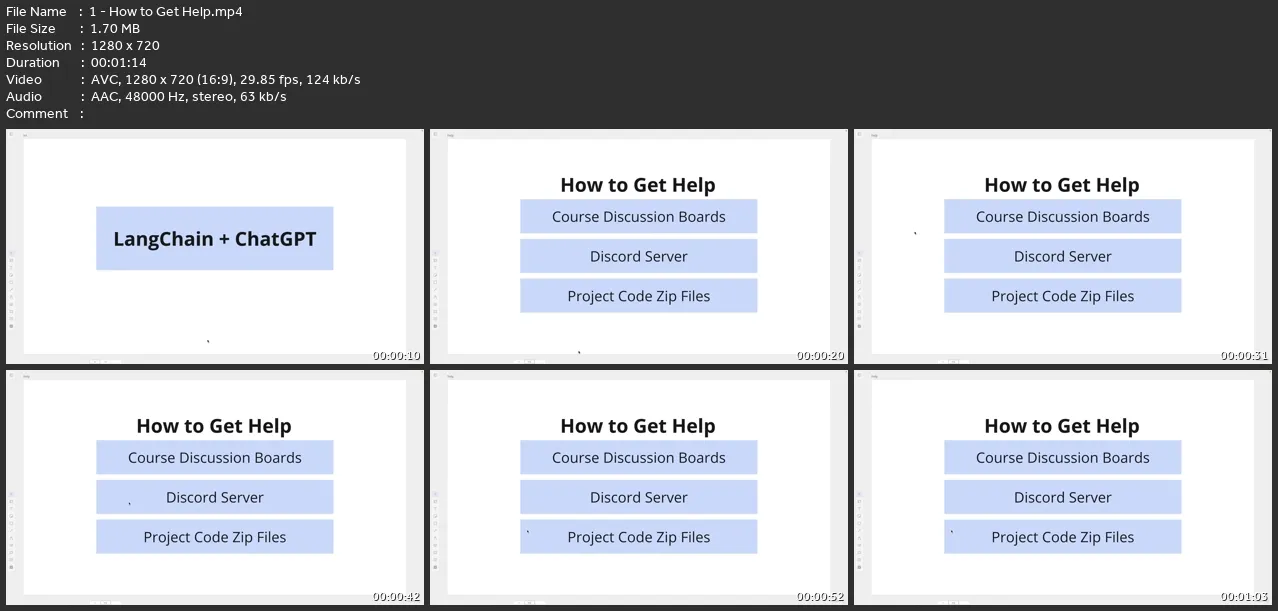Click 'Course Discussion Boards' in the 00:00:42 frame
This screenshot has height=611, width=1278.
click(x=214, y=457)
